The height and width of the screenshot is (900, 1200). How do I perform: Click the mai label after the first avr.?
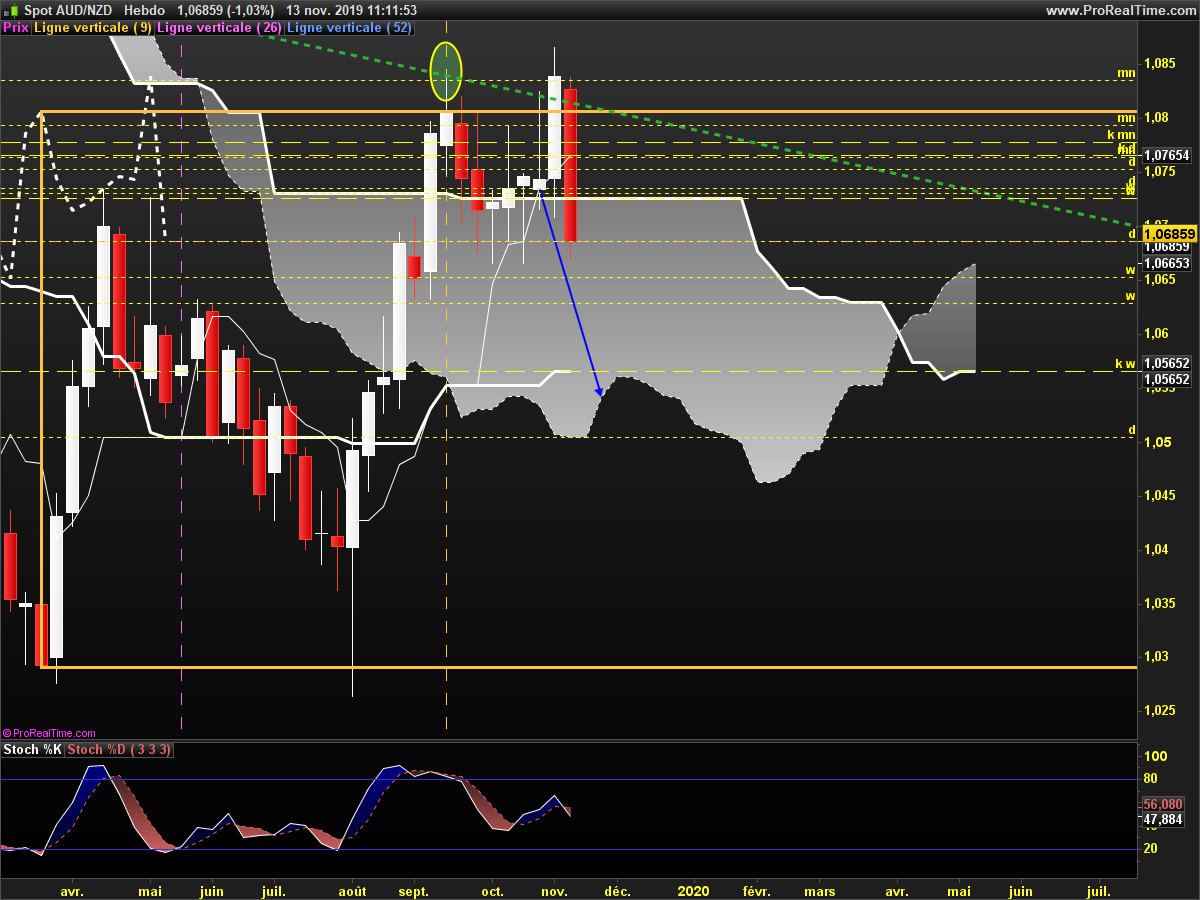pos(150,891)
